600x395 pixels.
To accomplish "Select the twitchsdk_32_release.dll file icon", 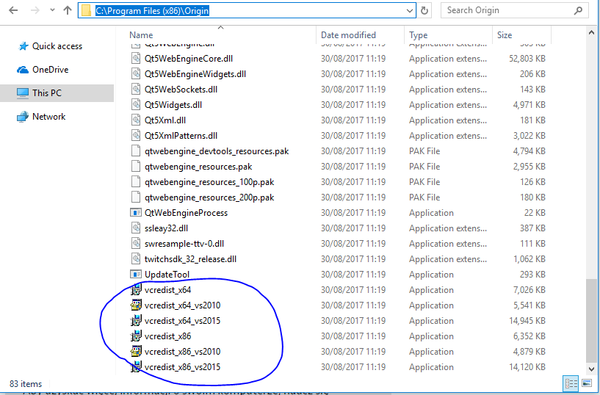I will [136, 259].
